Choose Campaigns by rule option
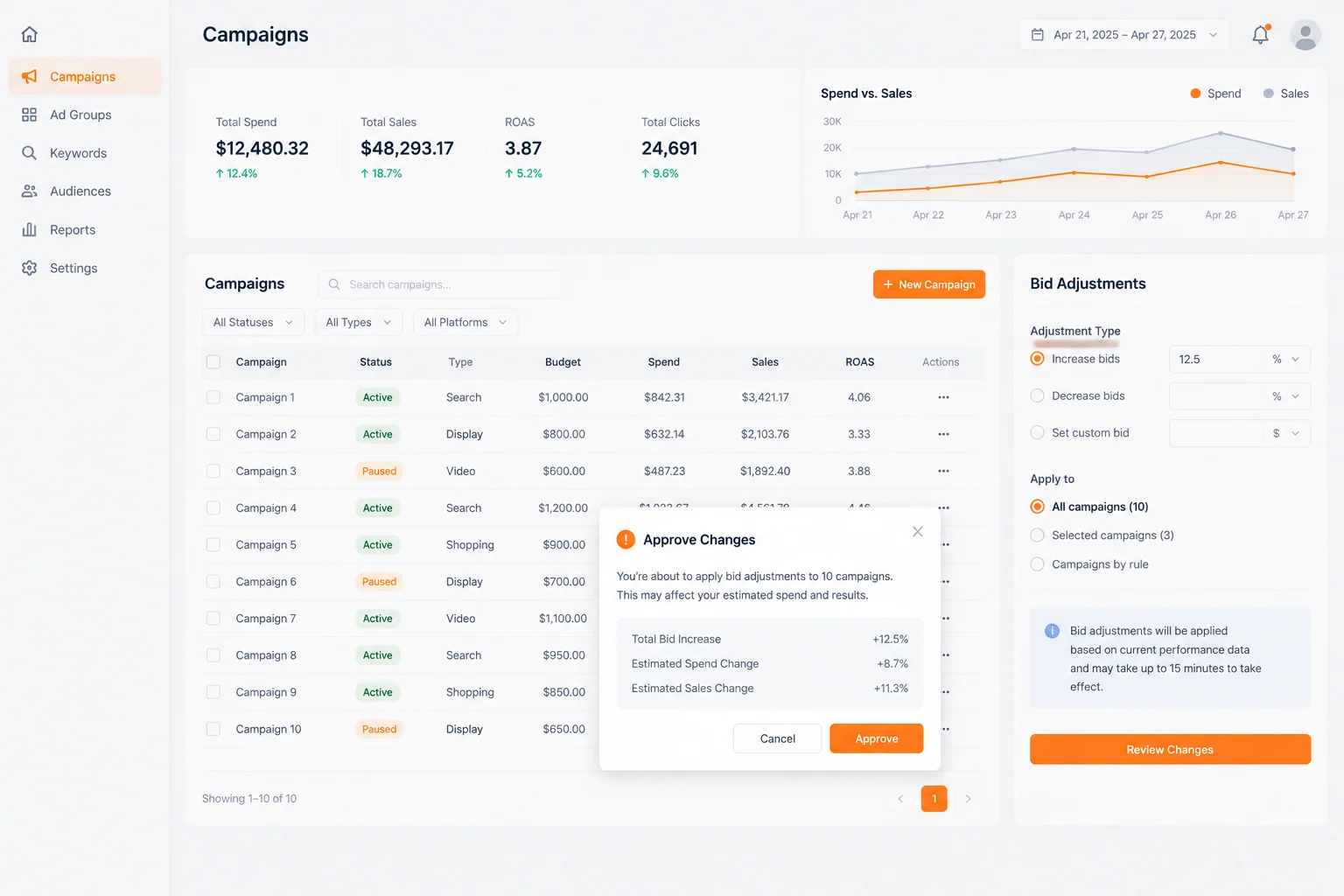The width and height of the screenshot is (1344, 896). tap(1038, 564)
